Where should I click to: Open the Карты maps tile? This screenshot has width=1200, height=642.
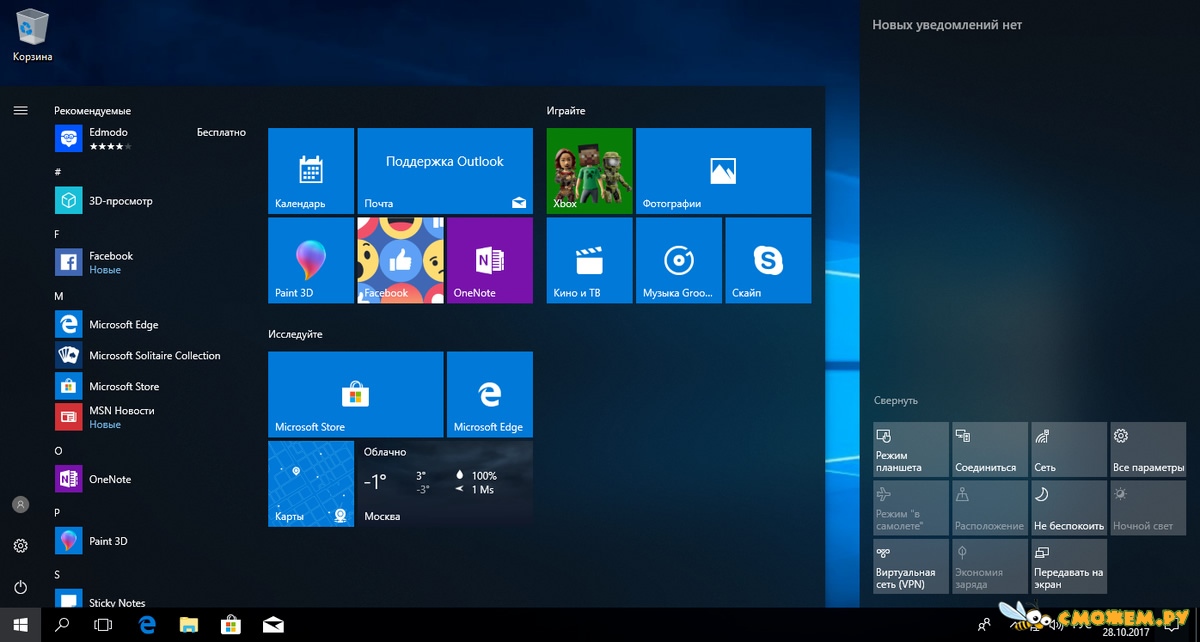click(x=311, y=484)
